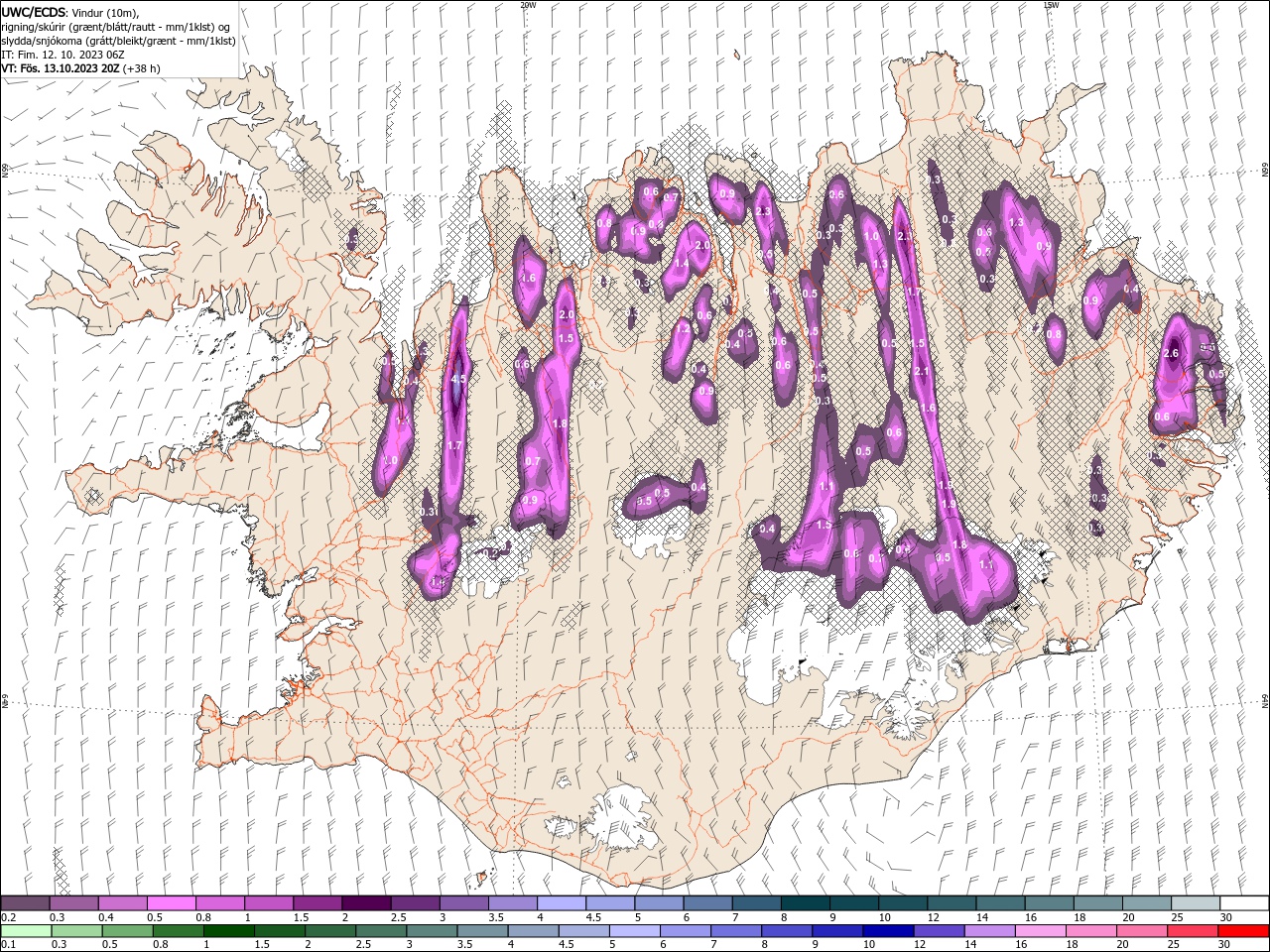Click the '18' label under the rain legend

tap(1072, 944)
